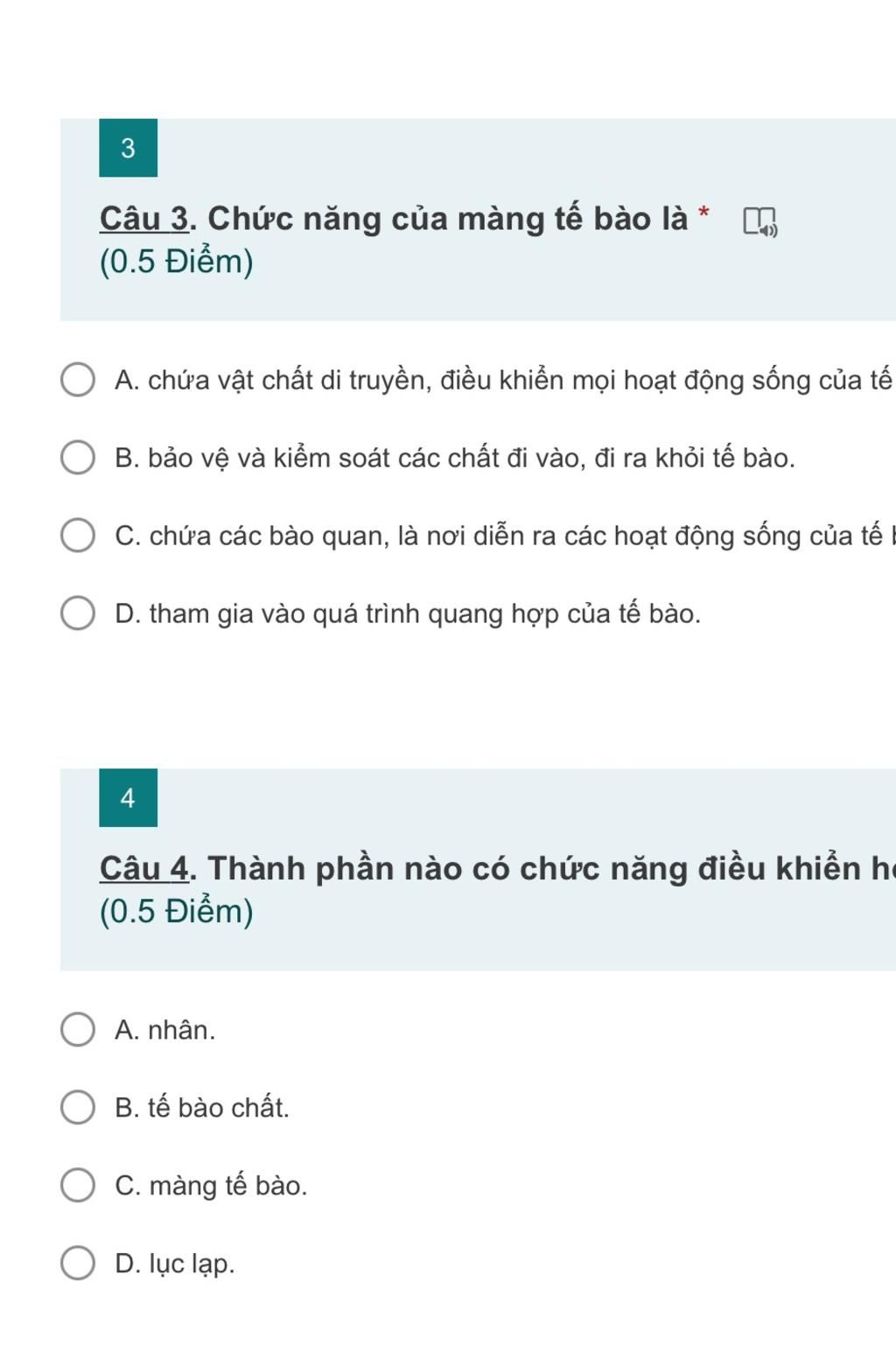The image size is (896, 1366).
Task: Click the C. màng tế bào label
Action: tap(212, 1186)
